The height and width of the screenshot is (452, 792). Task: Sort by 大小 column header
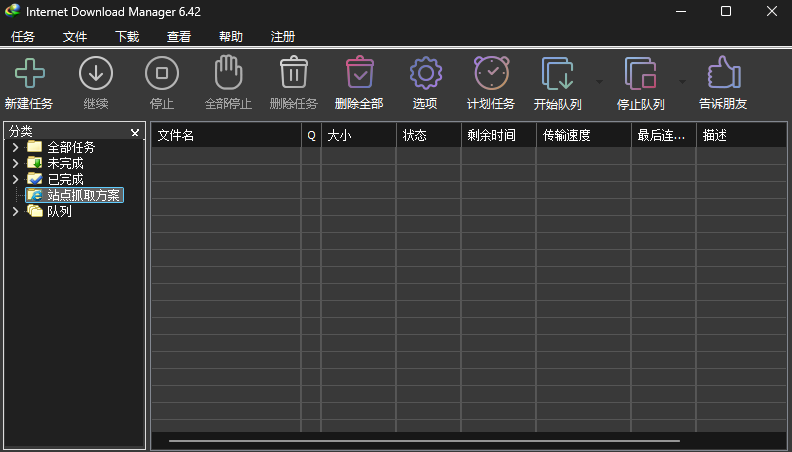pos(359,135)
